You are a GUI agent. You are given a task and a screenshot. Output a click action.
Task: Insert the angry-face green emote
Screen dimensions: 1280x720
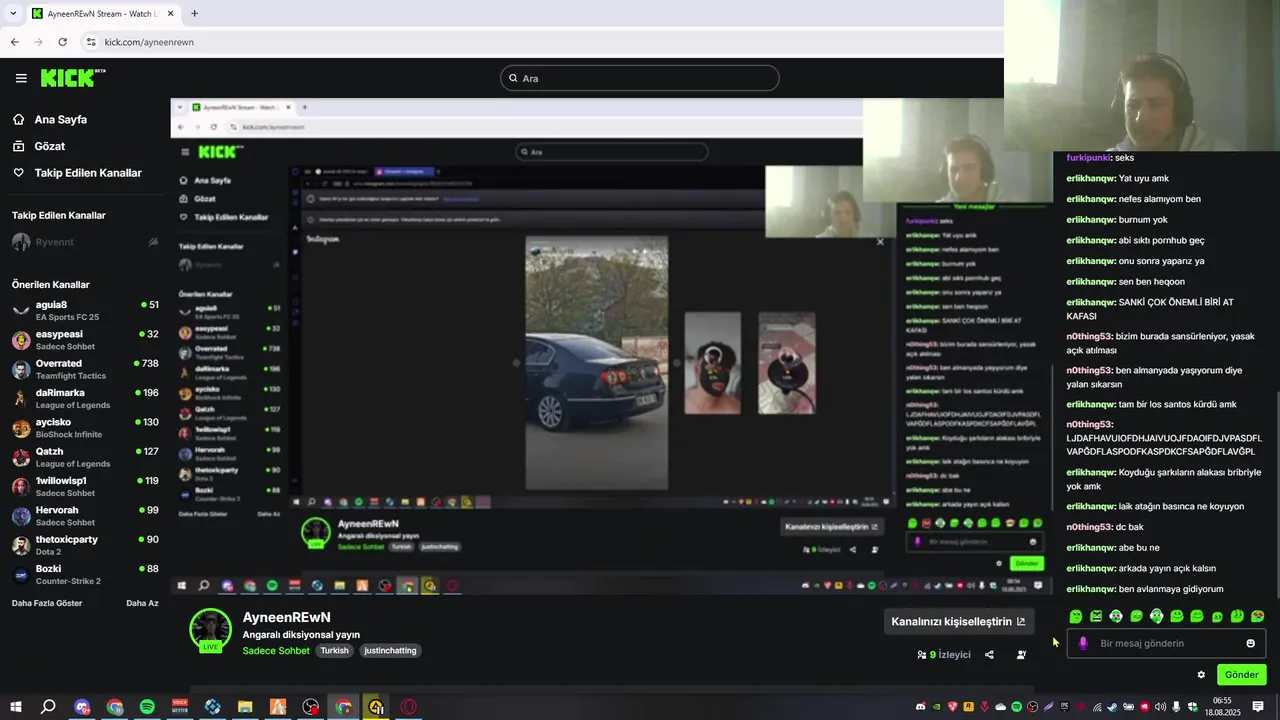pos(1096,616)
